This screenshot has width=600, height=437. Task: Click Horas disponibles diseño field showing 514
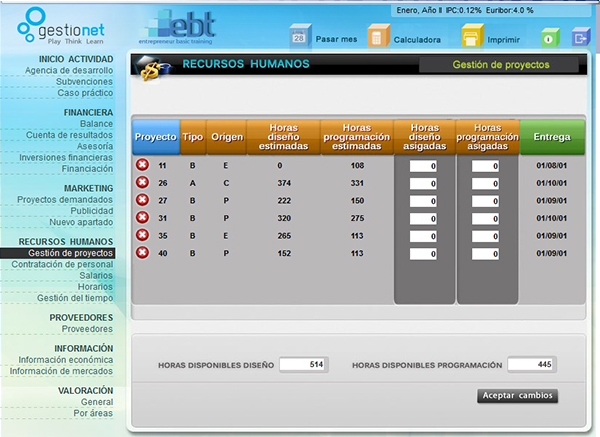(304, 364)
